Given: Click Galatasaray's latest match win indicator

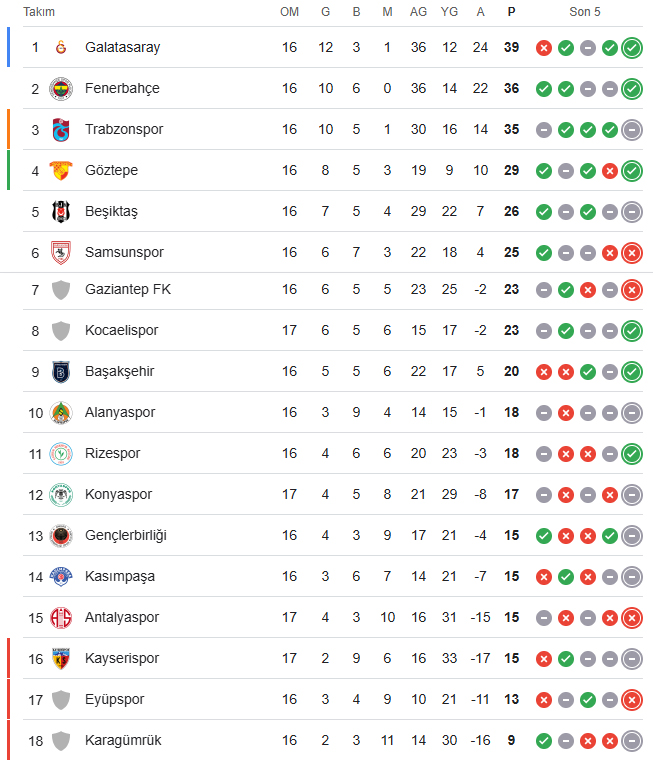Looking at the screenshot, I should click(632, 48).
